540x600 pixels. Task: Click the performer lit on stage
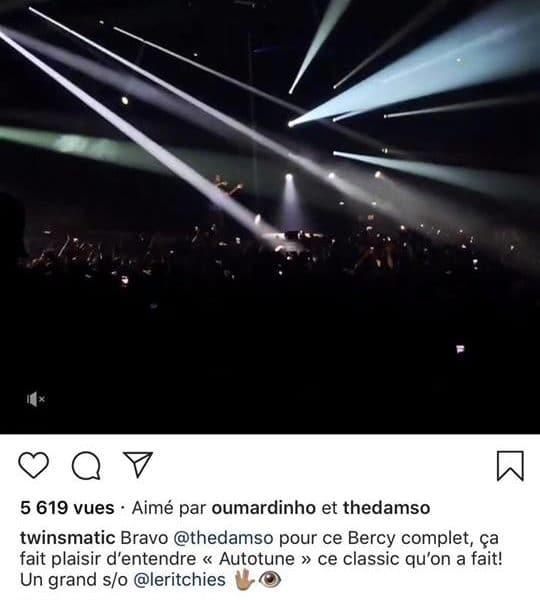pos(228,187)
